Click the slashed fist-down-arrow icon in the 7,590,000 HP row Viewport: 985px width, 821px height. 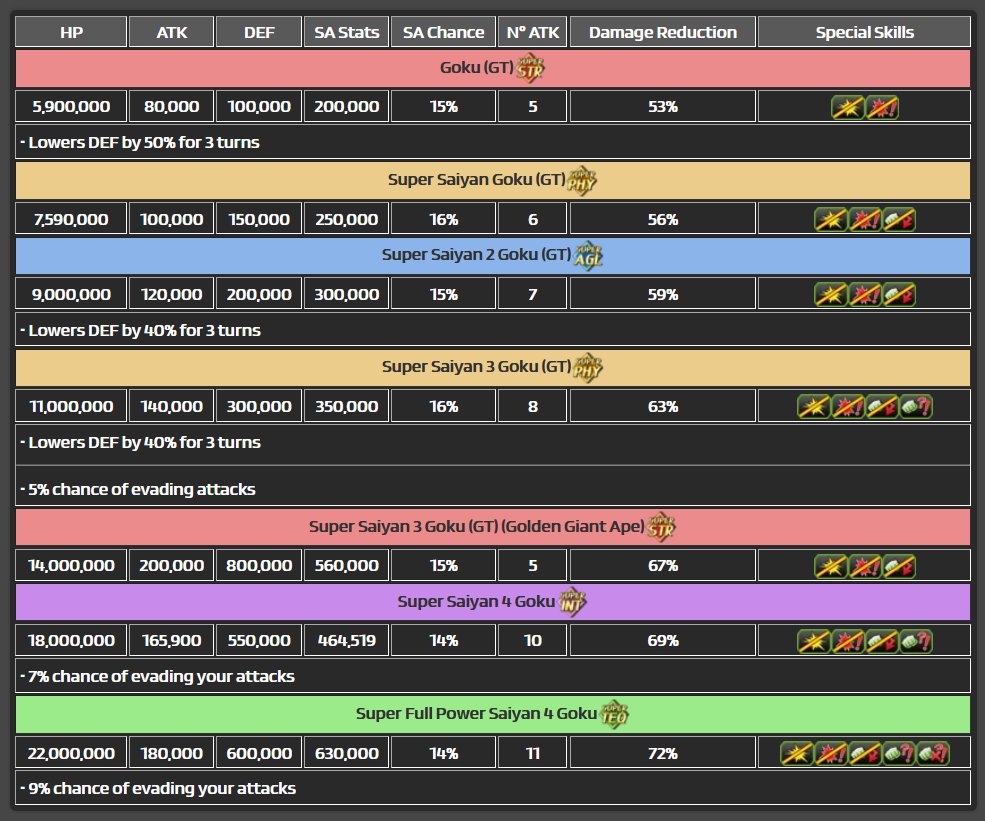tap(899, 220)
